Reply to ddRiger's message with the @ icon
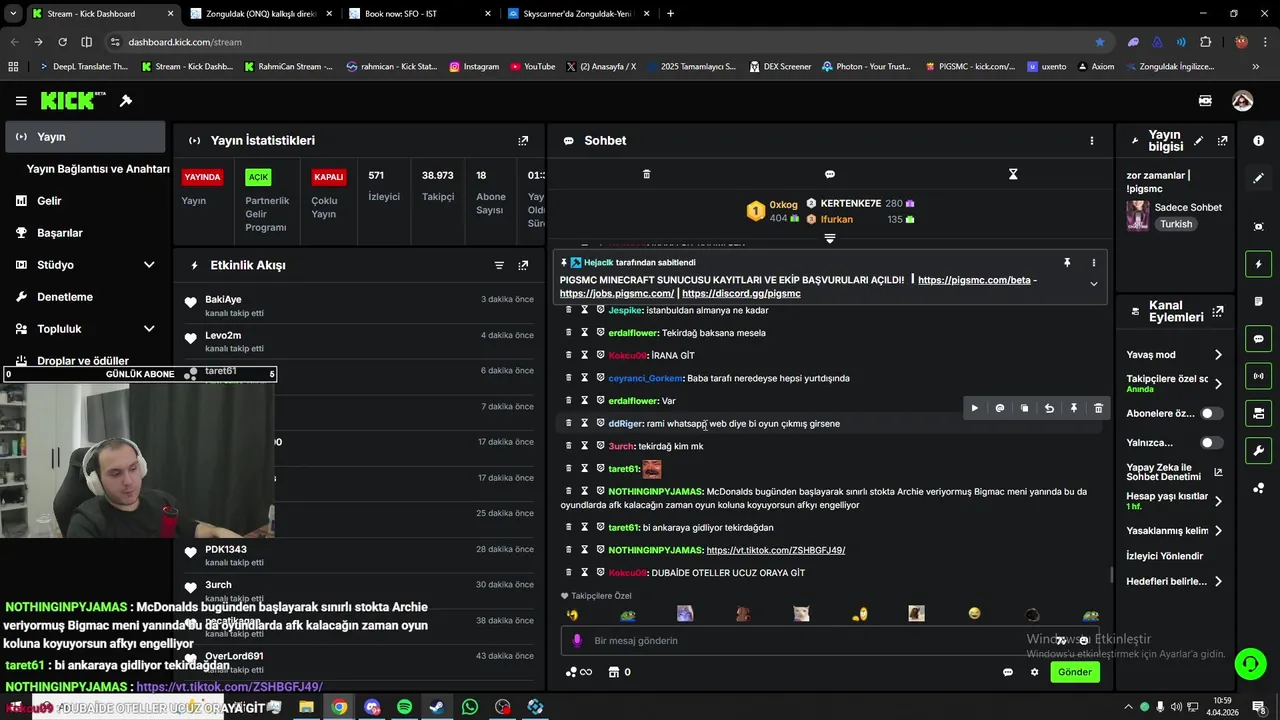Image resolution: width=1280 pixels, height=720 pixels. [1000, 408]
